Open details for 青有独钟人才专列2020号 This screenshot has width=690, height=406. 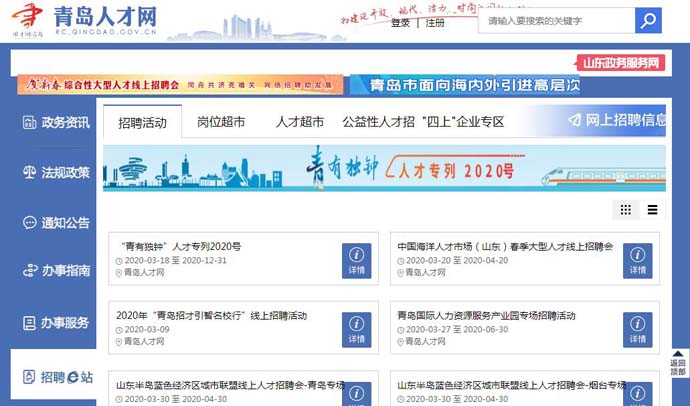357,260
